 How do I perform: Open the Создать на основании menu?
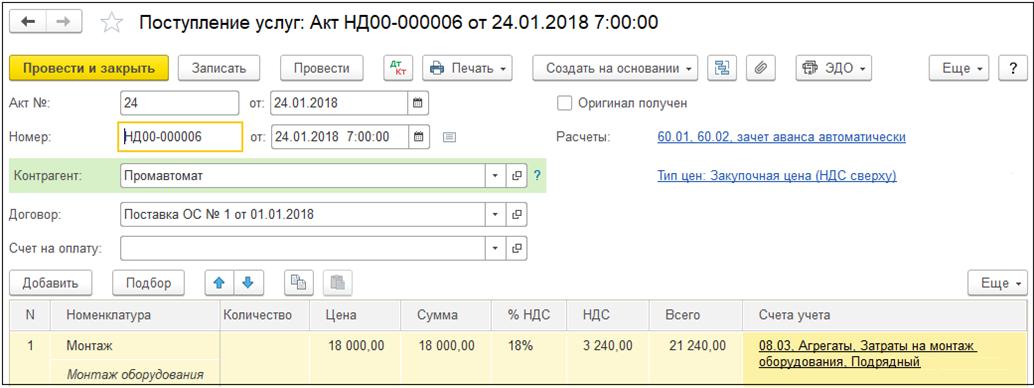[615, 68]
